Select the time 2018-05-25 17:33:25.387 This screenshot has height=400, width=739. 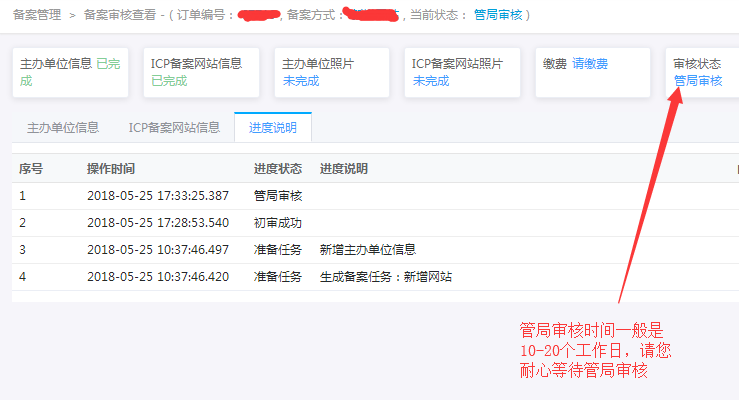coord(158,196)
